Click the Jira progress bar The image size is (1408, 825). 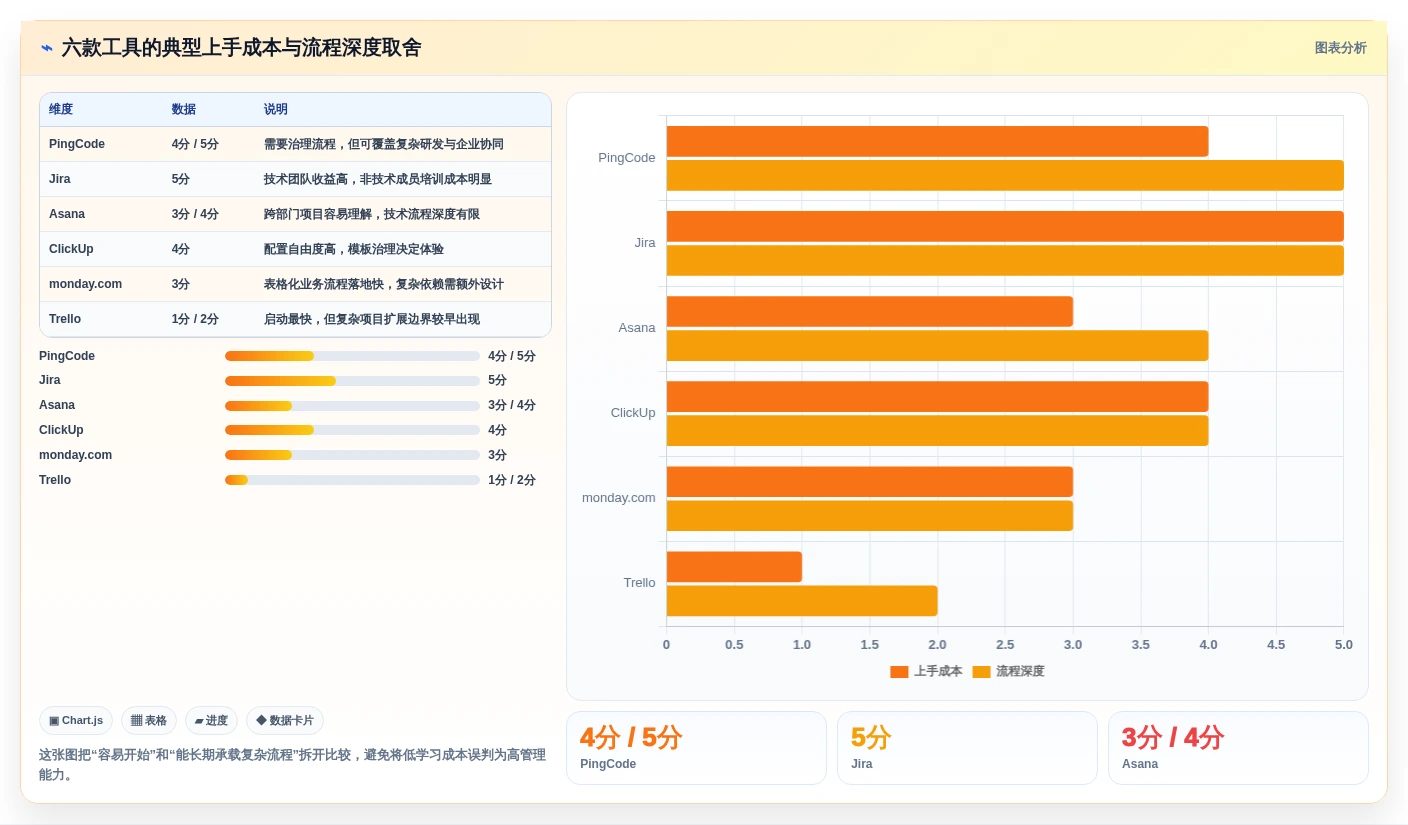(x=352, y=381)
